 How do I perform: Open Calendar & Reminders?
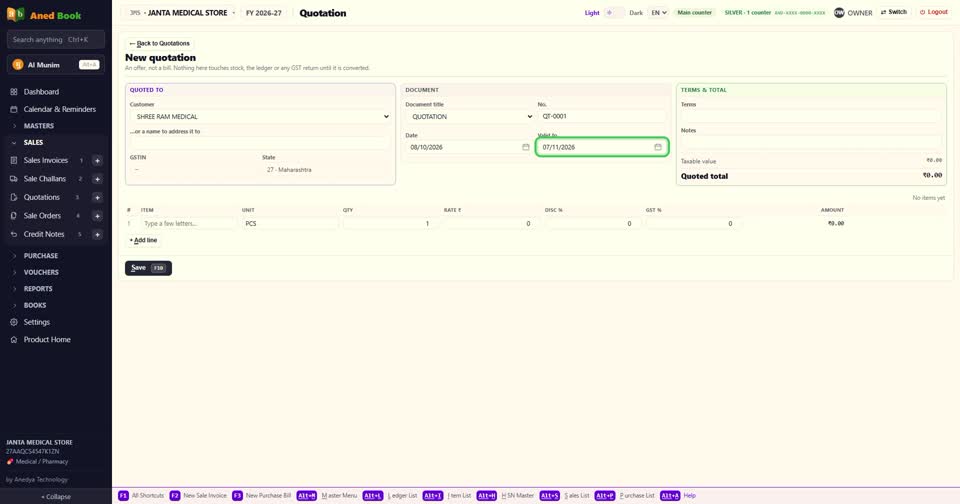click(x=59, y=109)
